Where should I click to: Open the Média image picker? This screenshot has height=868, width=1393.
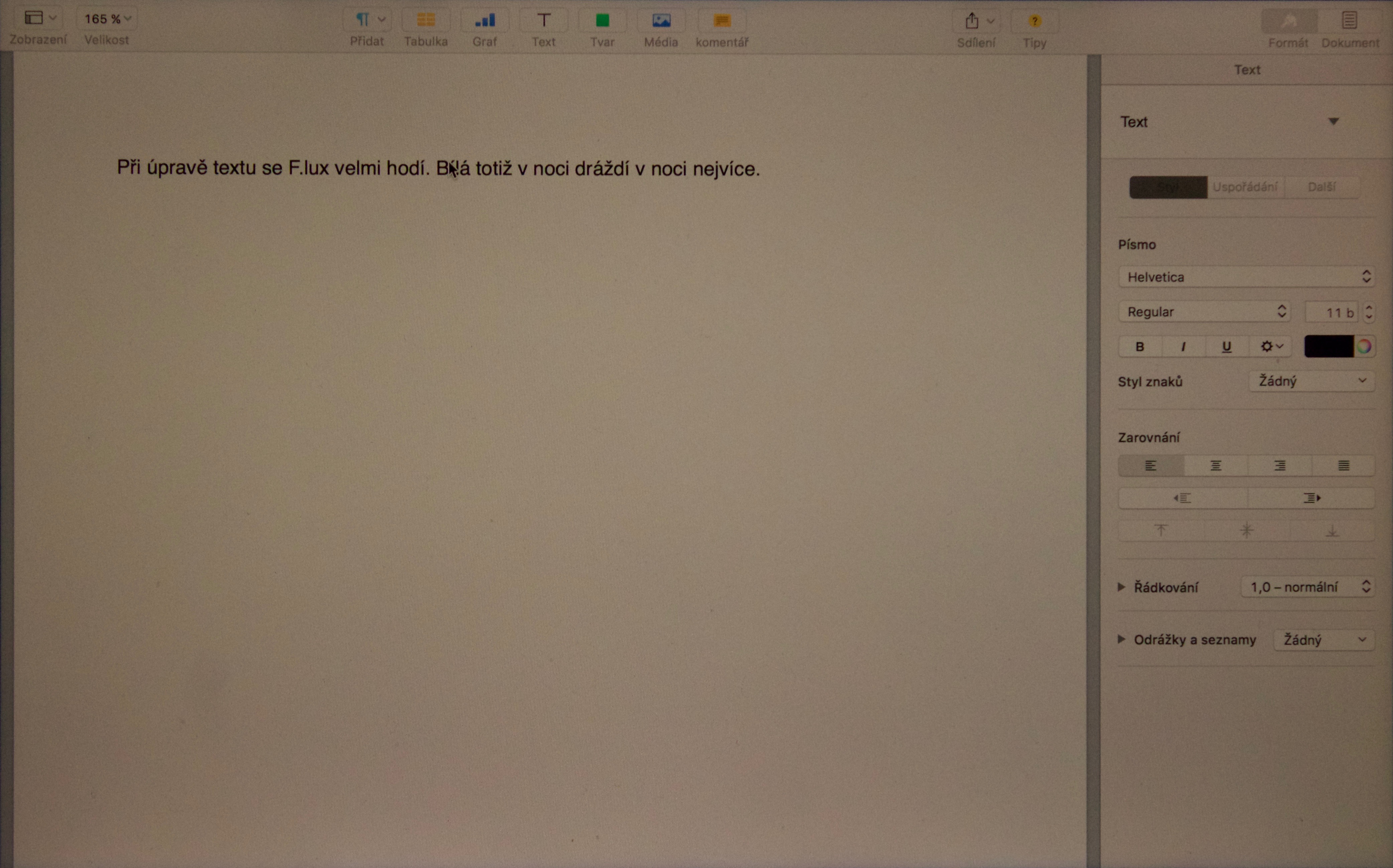[661, 21]
